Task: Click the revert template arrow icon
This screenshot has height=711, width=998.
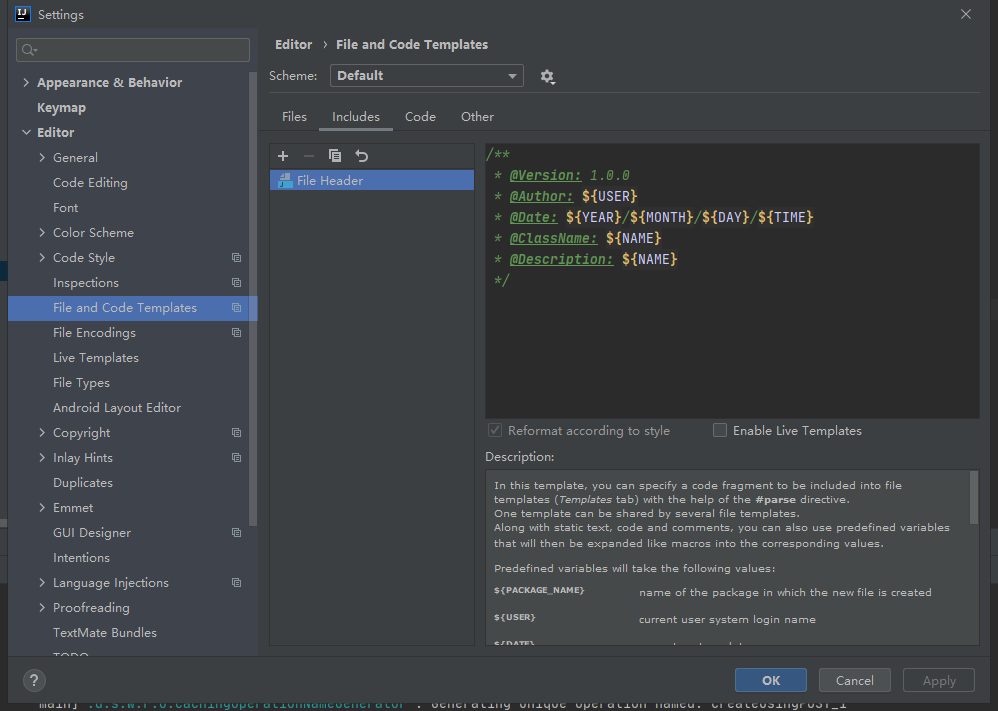Action: 362,156
